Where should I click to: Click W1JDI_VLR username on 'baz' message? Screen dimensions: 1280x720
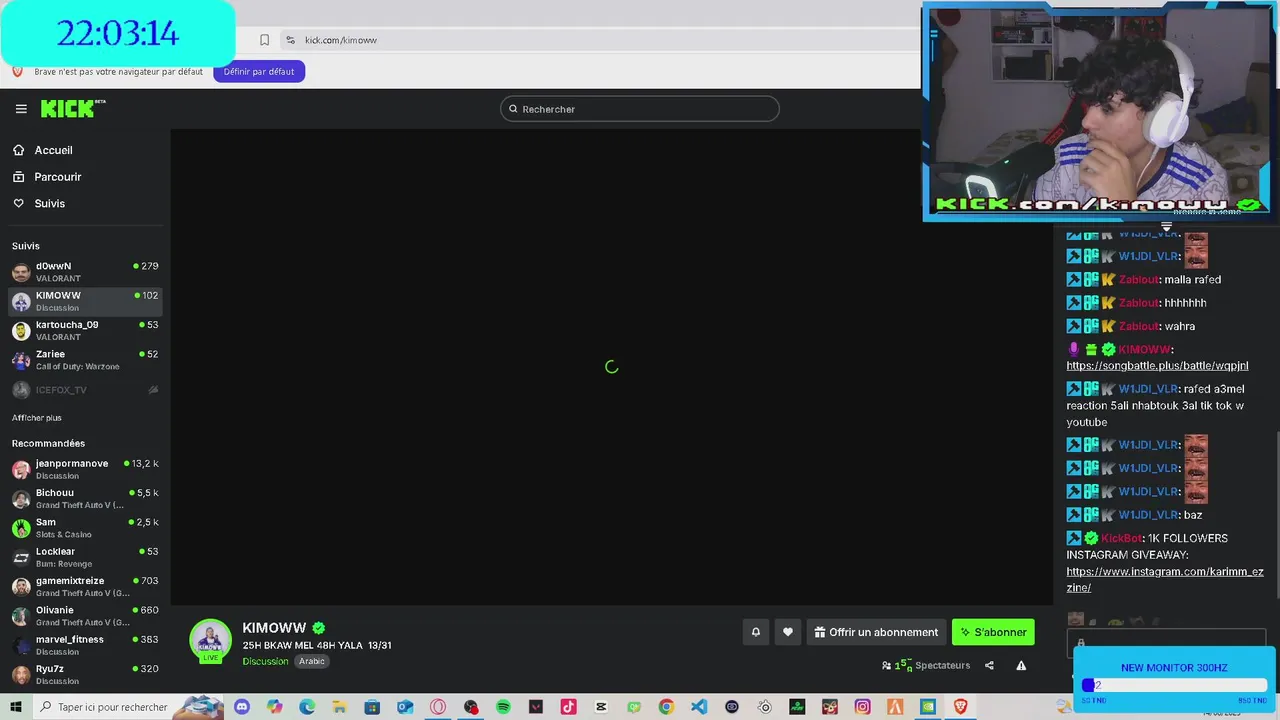[x=1148, y=515]
